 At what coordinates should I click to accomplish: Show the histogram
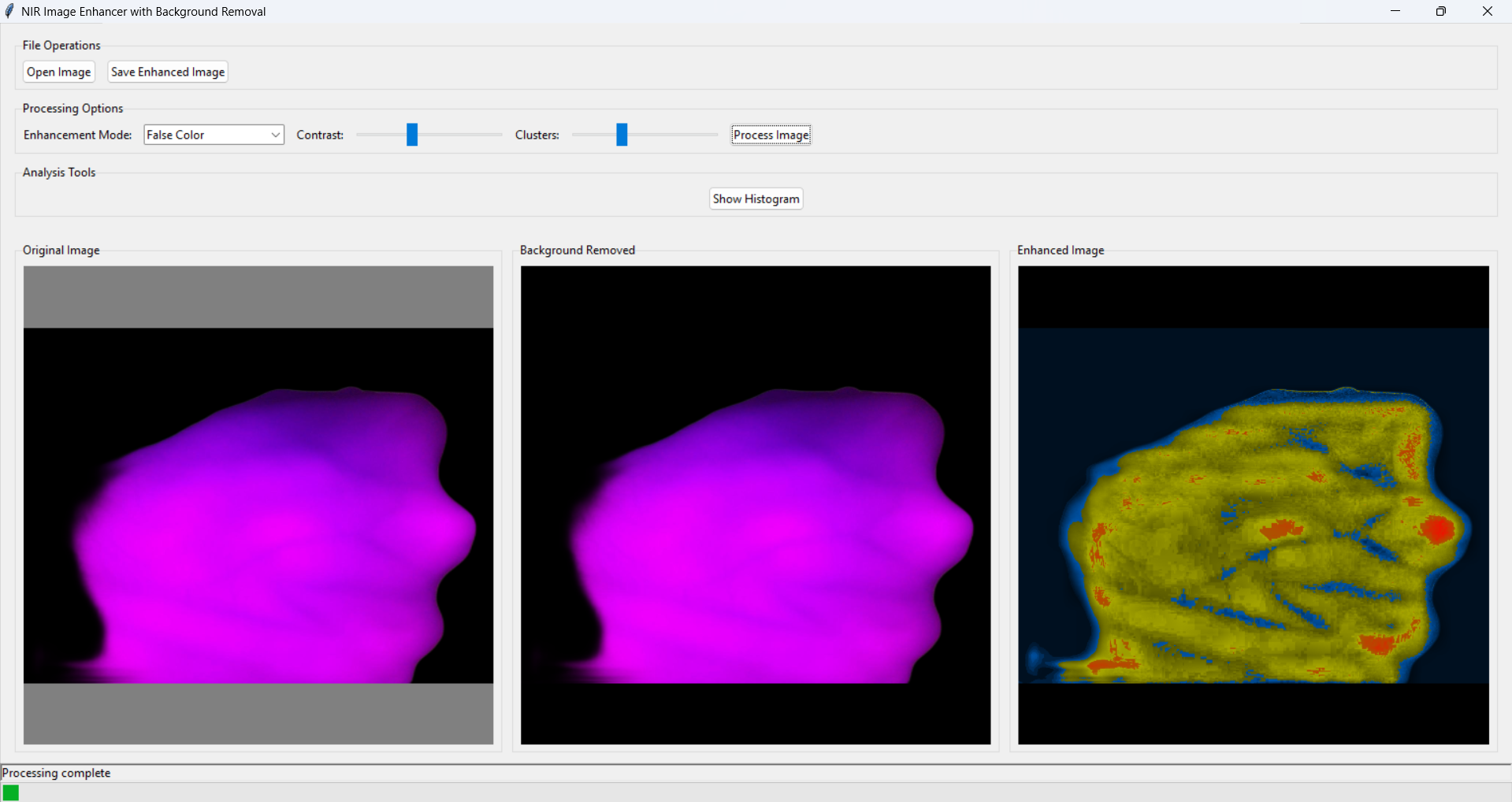pyautogui.click(x=756, y=199)
